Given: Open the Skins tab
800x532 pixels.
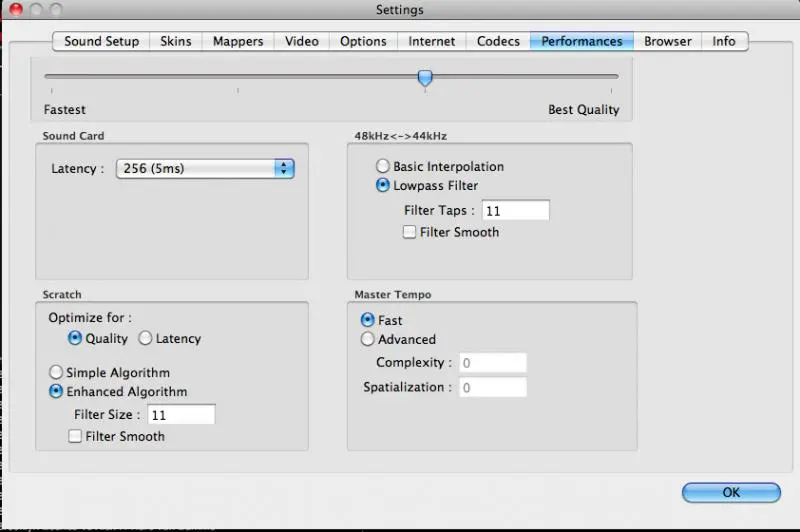Looking at the screenshot, I should coord(176,41).
